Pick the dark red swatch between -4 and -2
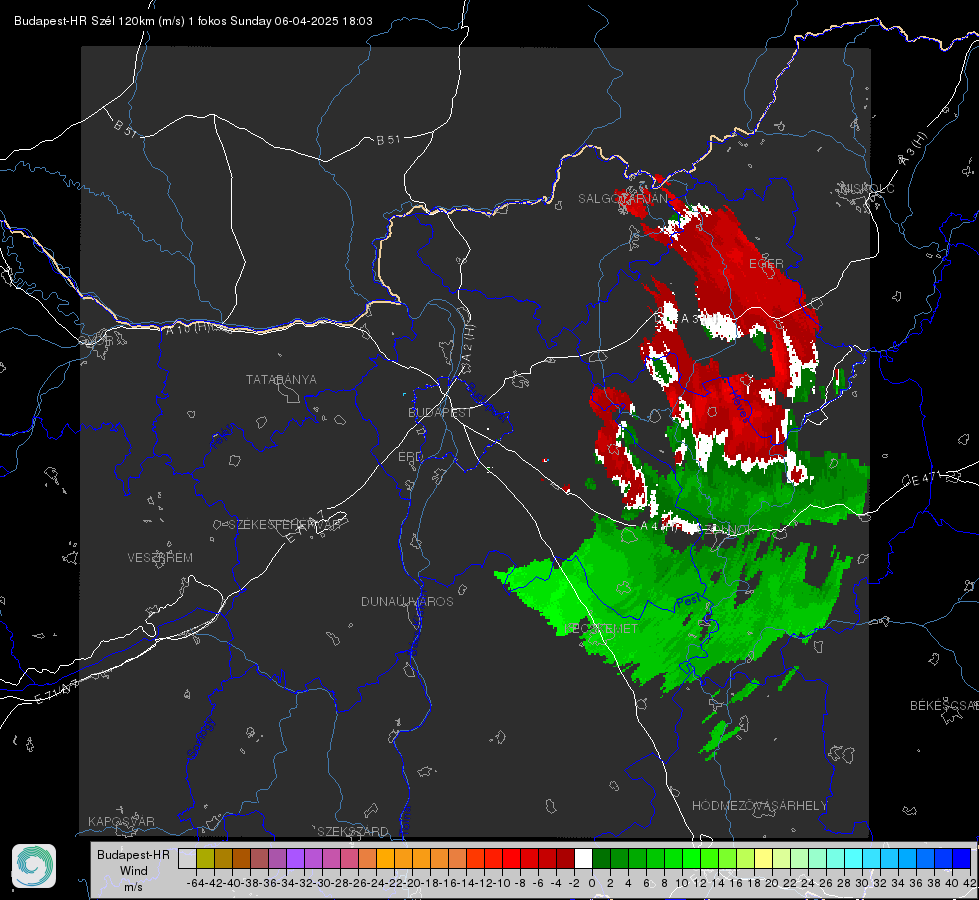 coord(566,858)
